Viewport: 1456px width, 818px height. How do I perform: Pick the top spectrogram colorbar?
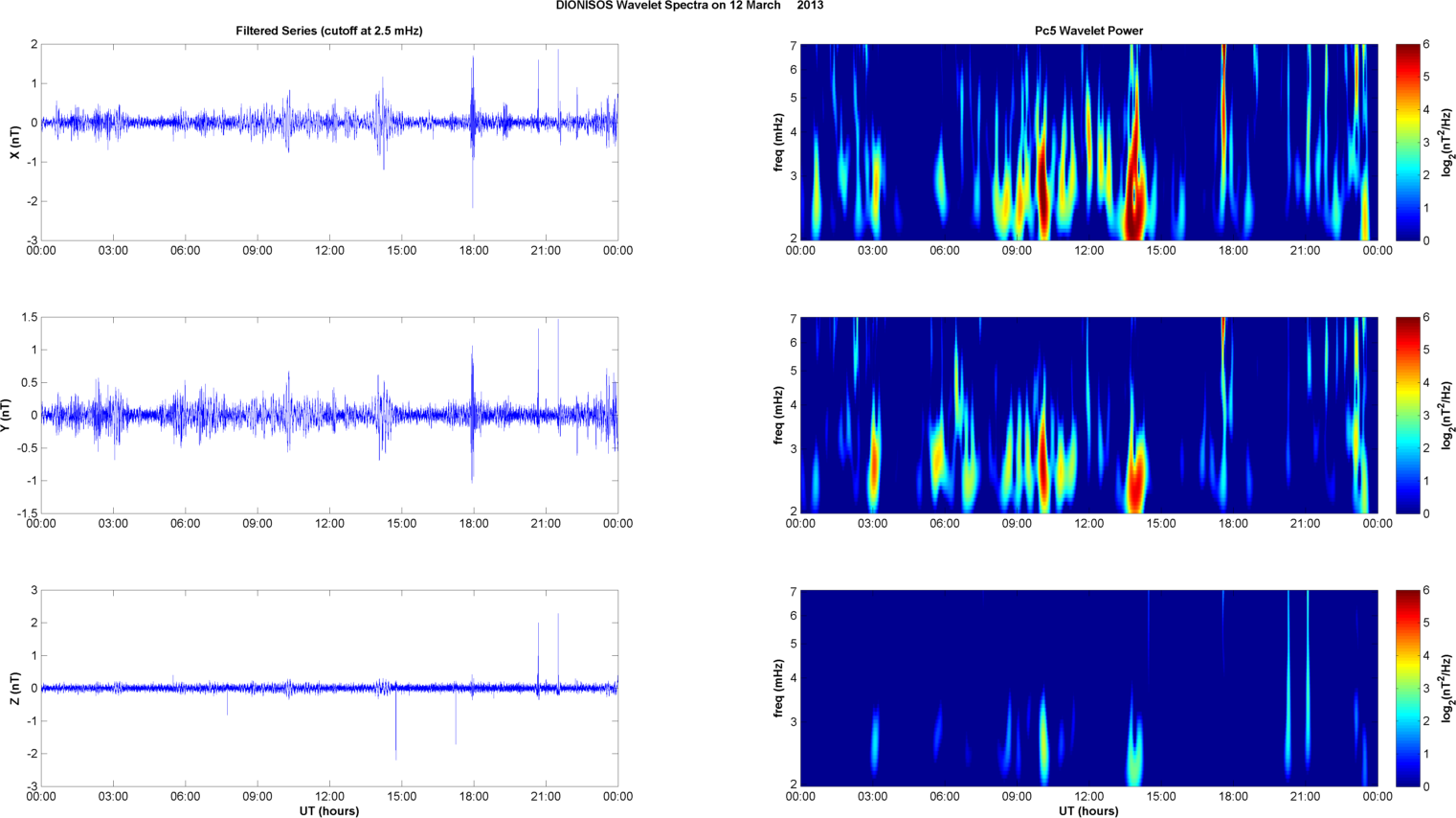(1408, 142)
